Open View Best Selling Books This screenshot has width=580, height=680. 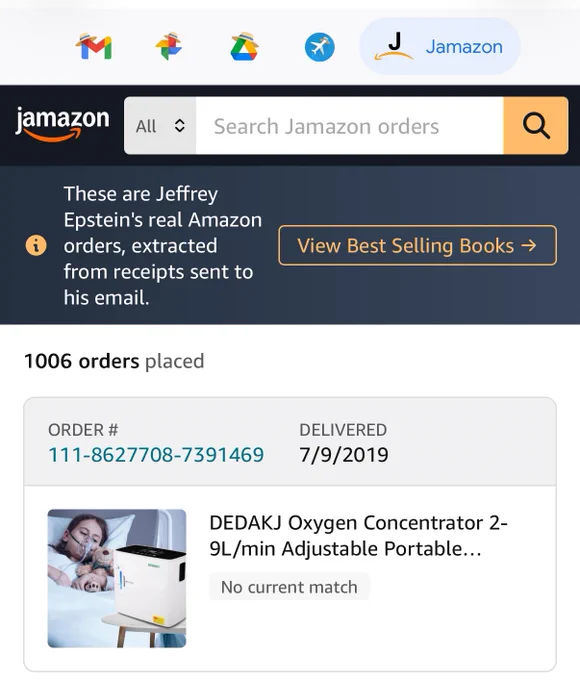[417, 245]
